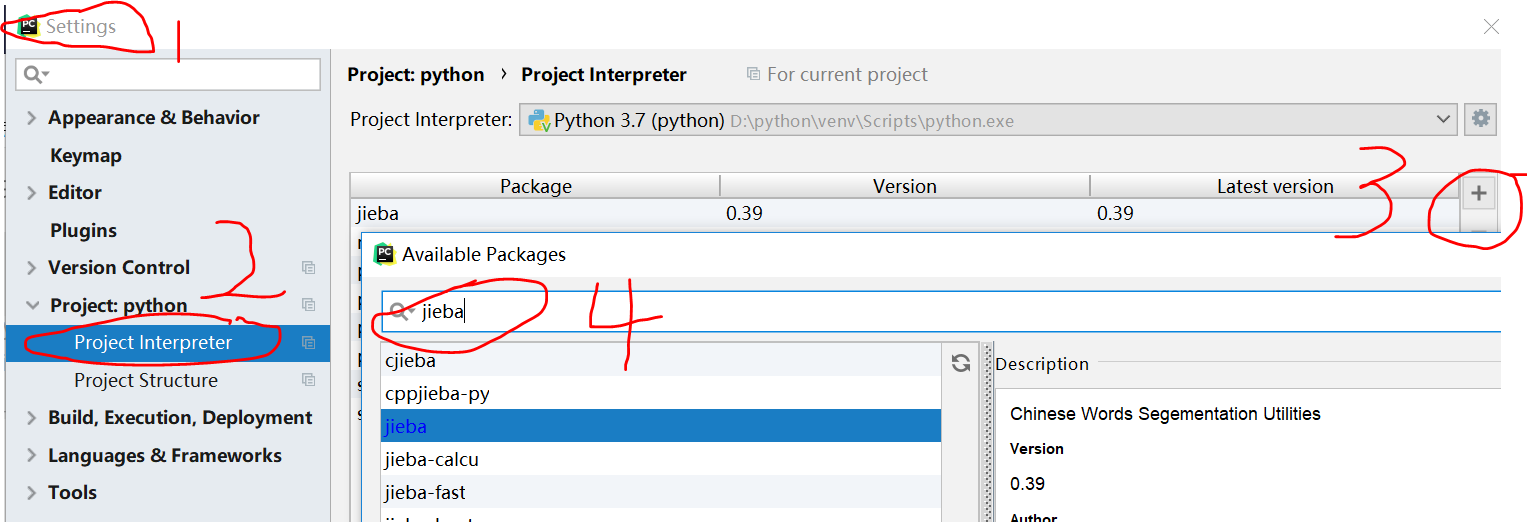Open the Keymap settings page
This screenshot has width=1527, height=522.
[x=86, y=156]
